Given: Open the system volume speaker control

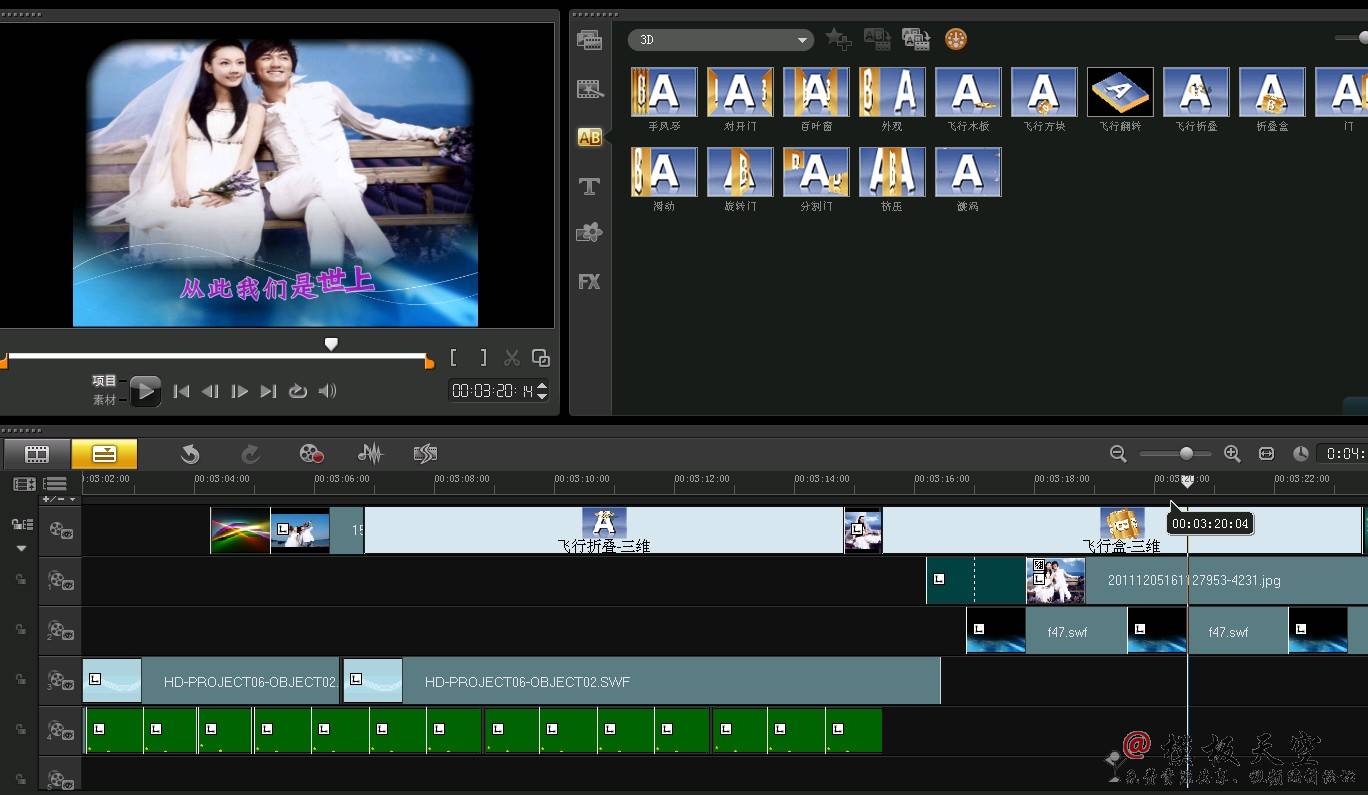Looking at the screenshot, I should [x=327, y=392].
